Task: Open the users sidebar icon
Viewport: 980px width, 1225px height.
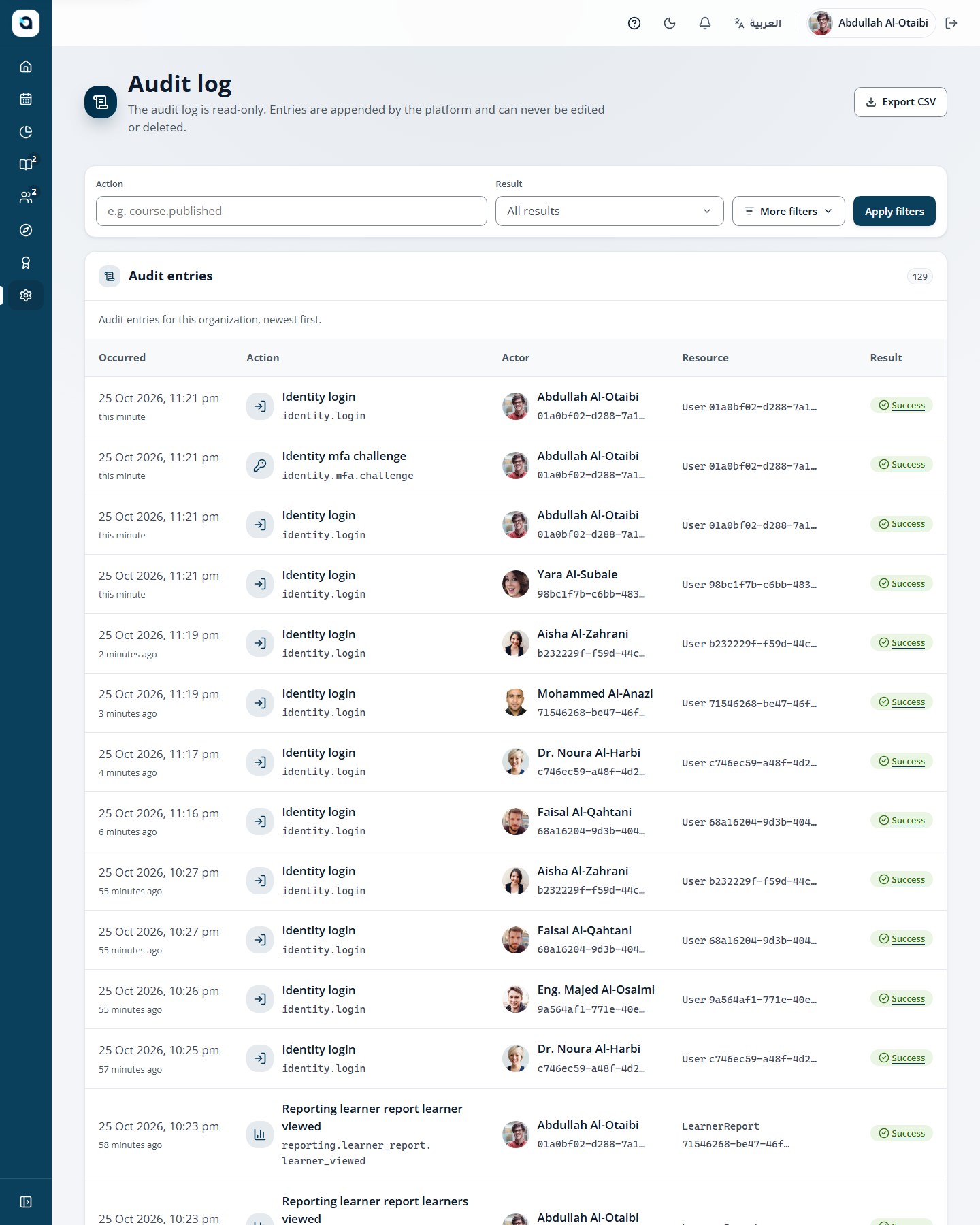Action: [26, 197]
